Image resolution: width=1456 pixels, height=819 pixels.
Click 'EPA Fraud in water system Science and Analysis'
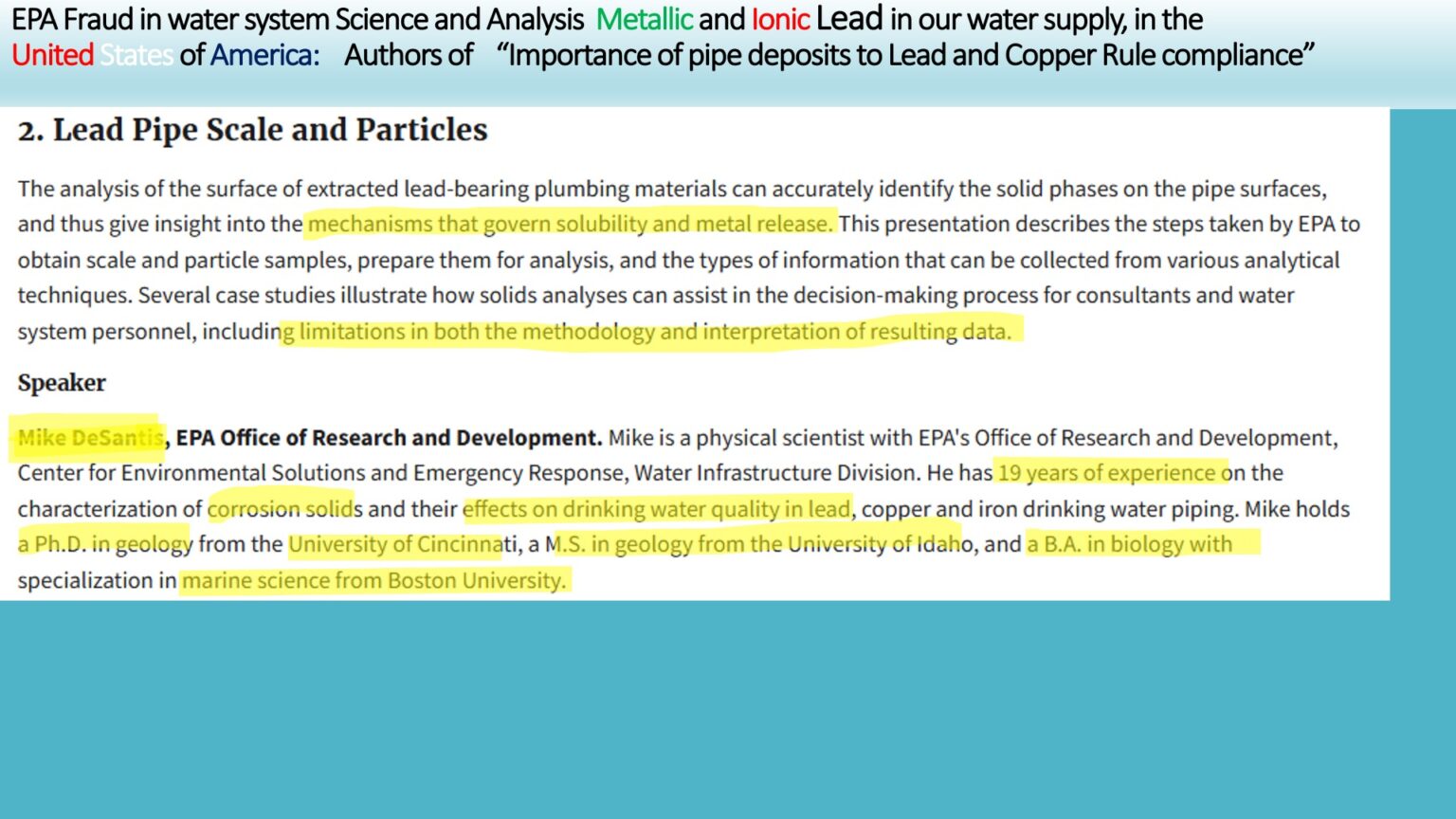click(x=298, y=19)
